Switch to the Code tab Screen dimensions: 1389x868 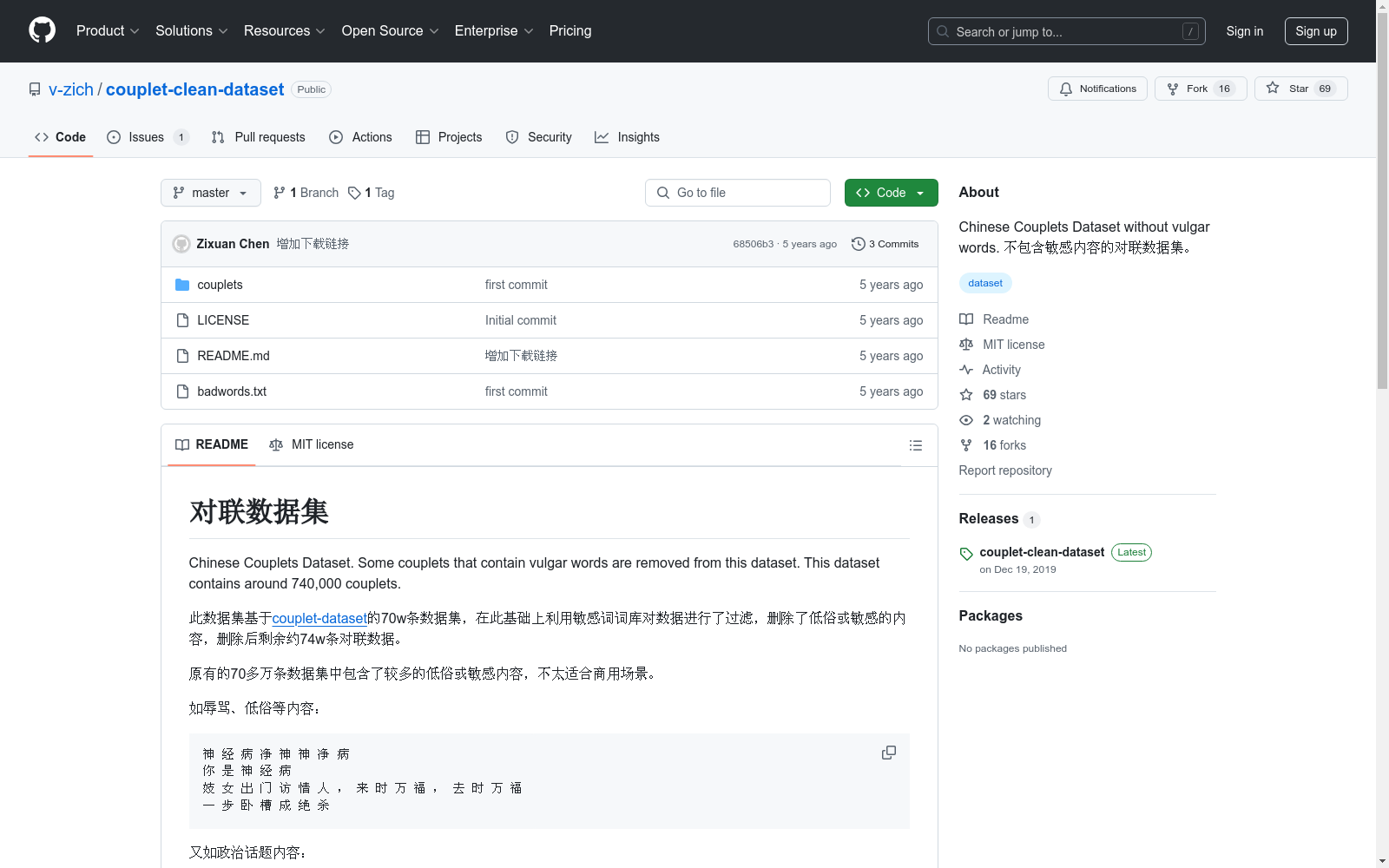pos(61,137)
